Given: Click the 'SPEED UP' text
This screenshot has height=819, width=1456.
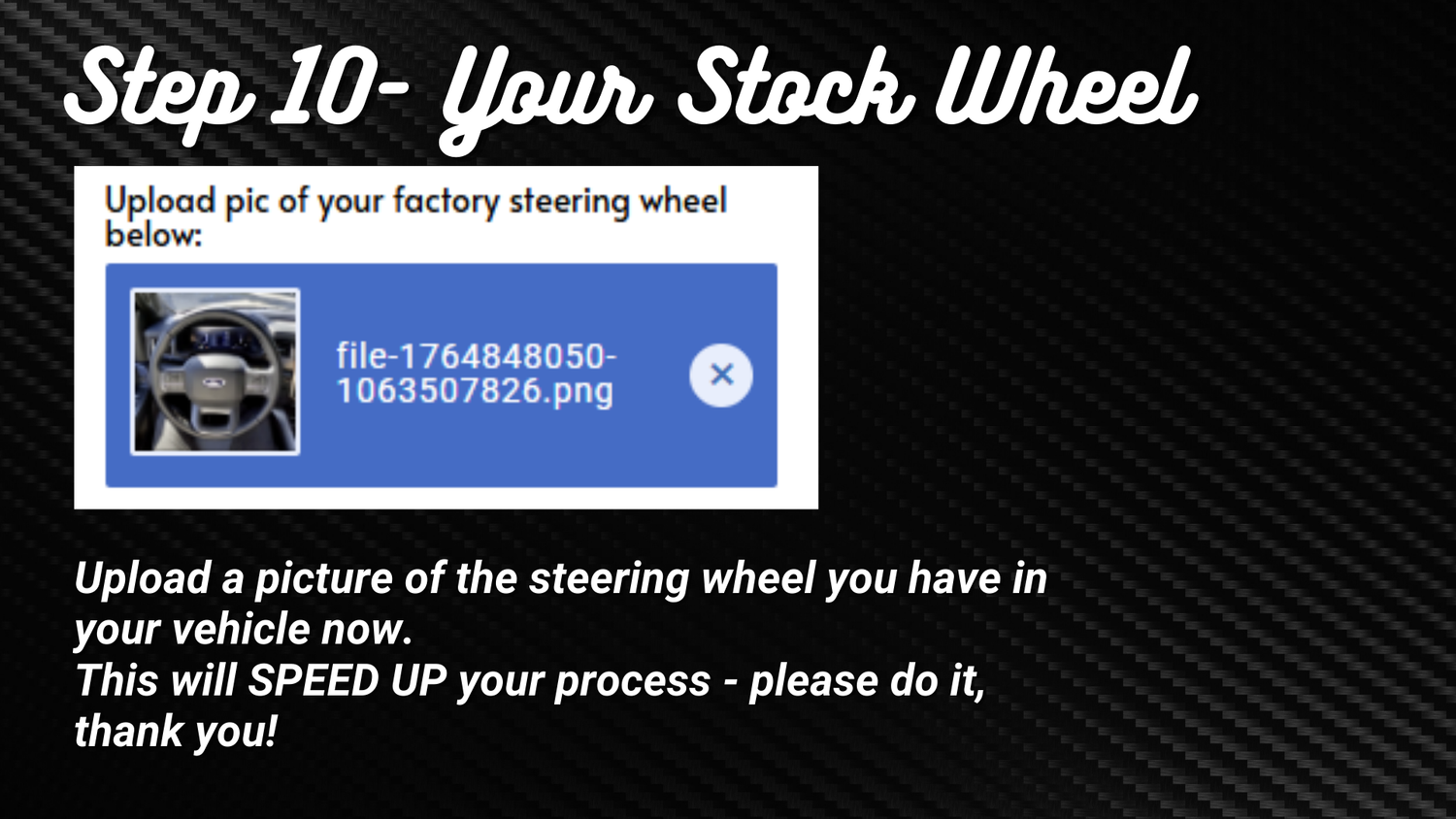Looking at the screenshot, I should coord(347,681).
